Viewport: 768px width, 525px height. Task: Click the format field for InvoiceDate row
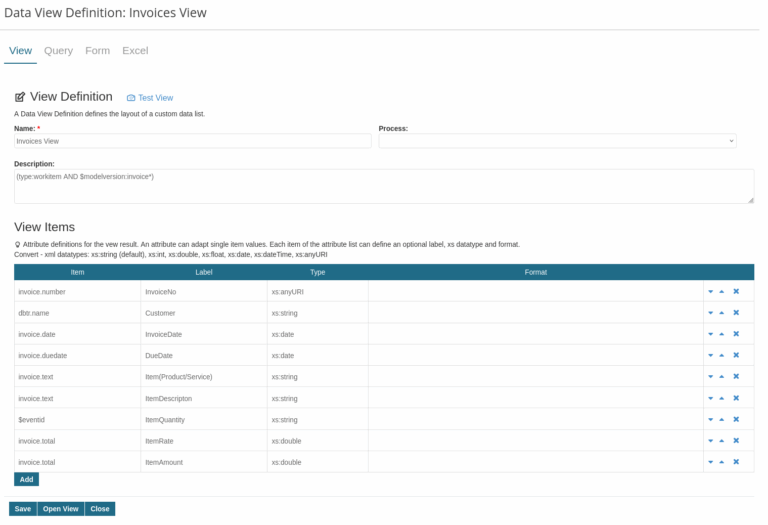click(536, 334)
